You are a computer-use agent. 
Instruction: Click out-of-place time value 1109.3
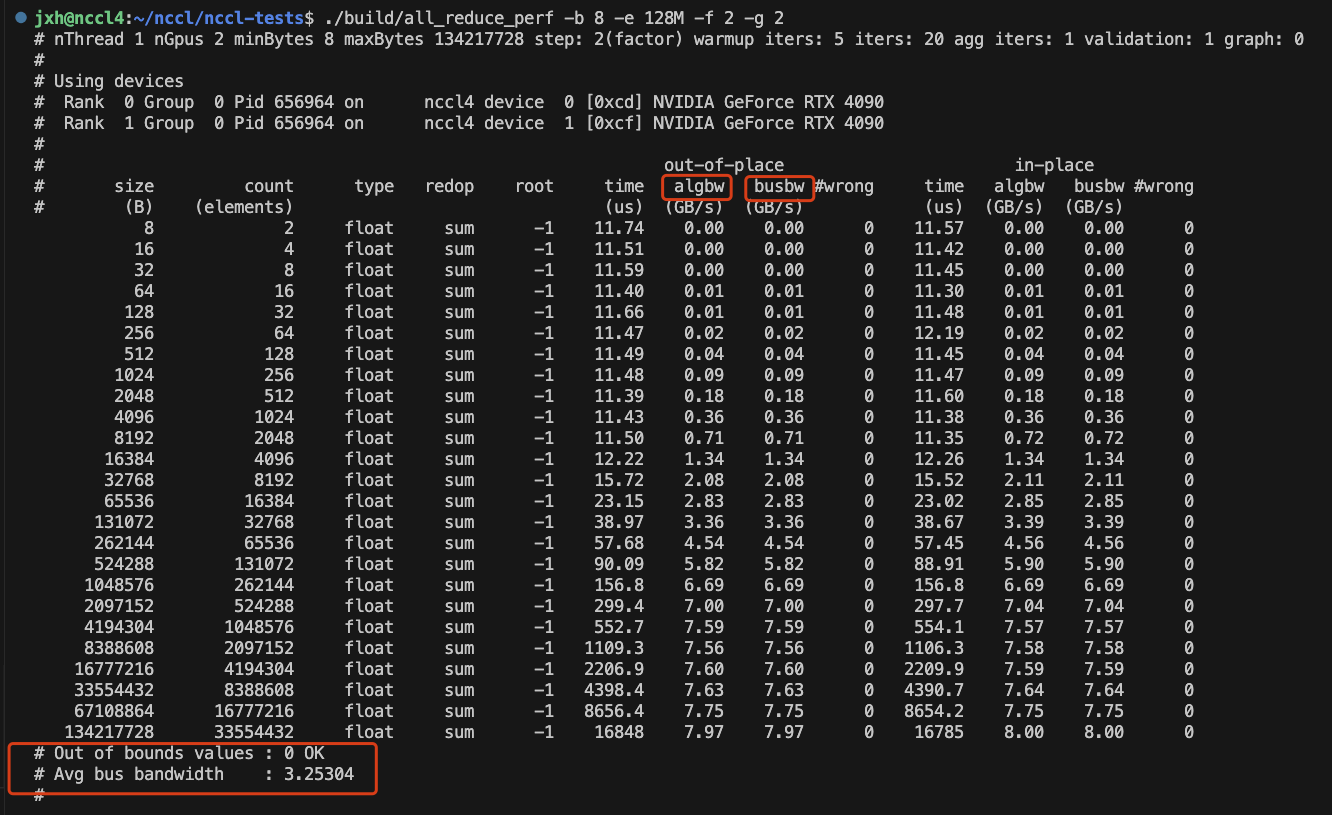pyautogui.click(x=614, y=648)
